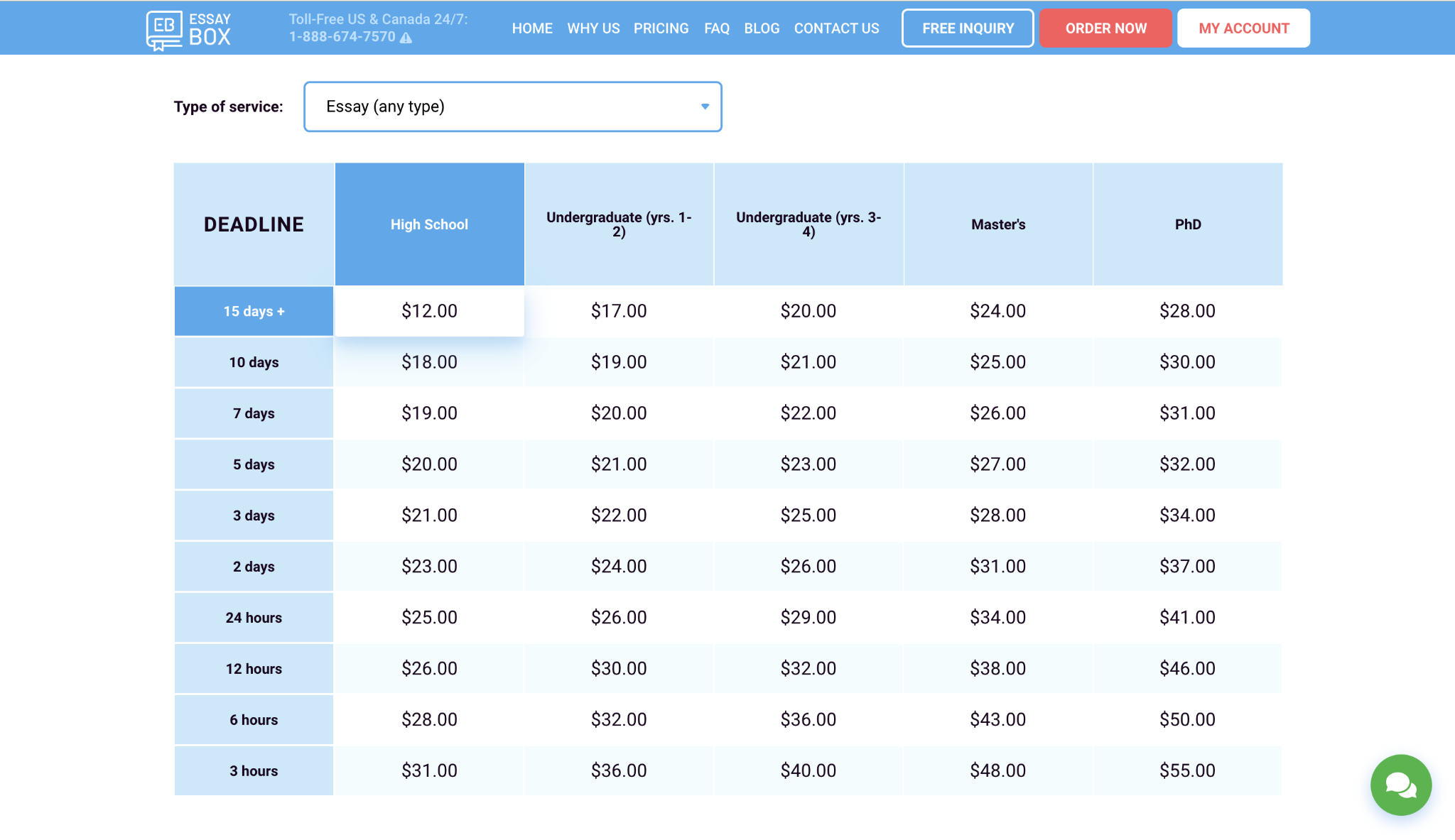
Task: Select the $55.00 PhD 3 hours price
Action: point(1187,770)
